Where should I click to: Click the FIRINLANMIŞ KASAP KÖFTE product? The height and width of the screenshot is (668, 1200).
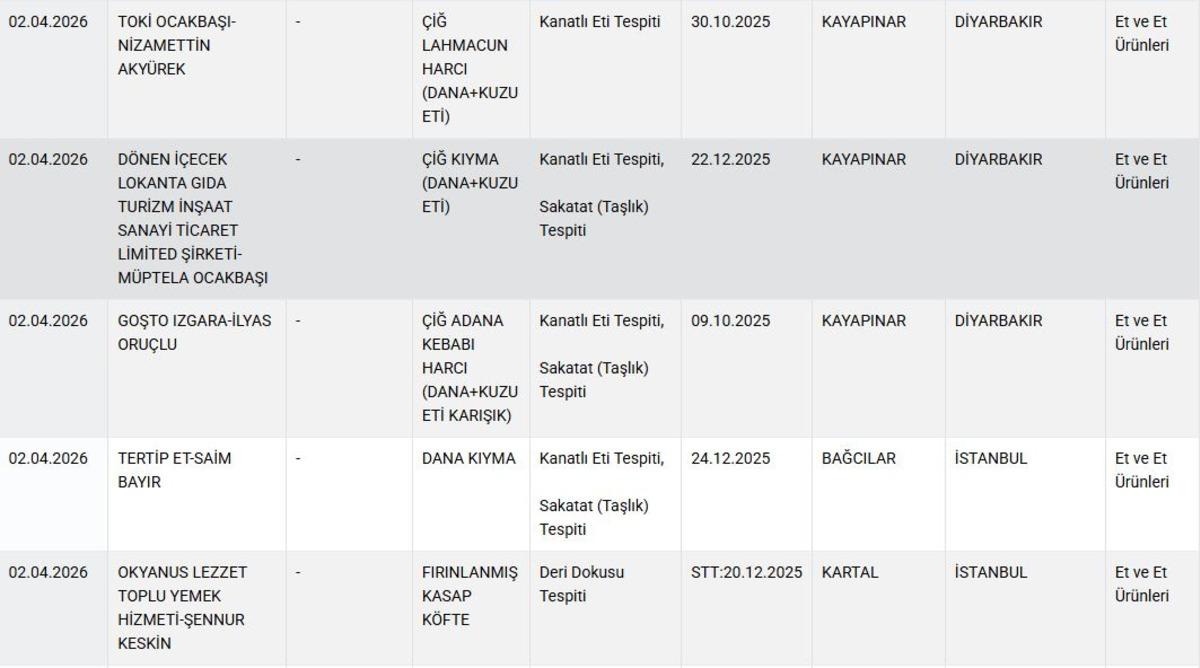coord(469,596)
